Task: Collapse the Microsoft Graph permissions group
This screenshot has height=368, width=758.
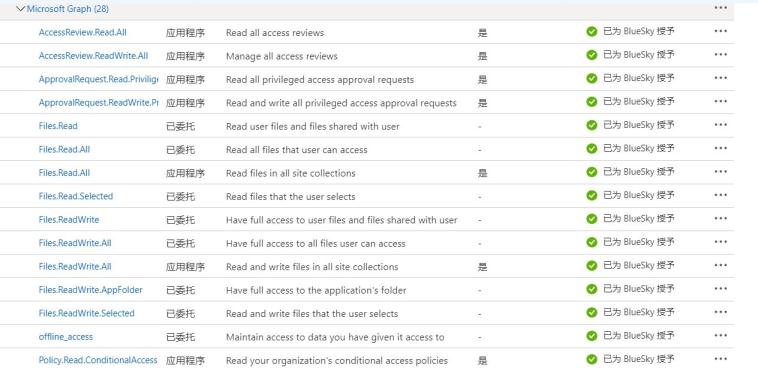Action: tap(20, 9)
